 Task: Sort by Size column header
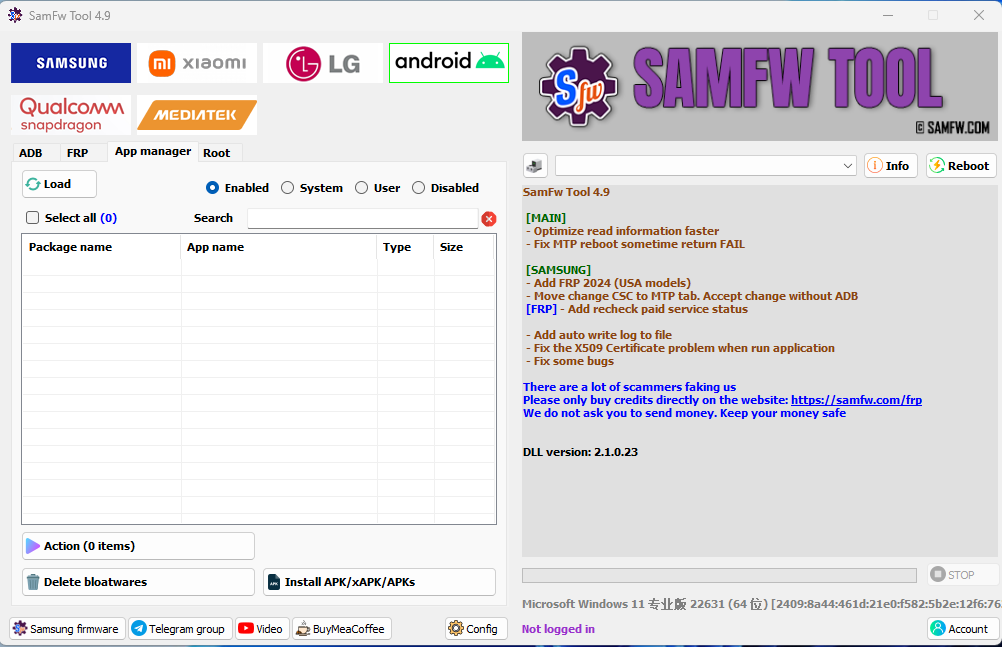click(x=463, y=247)
